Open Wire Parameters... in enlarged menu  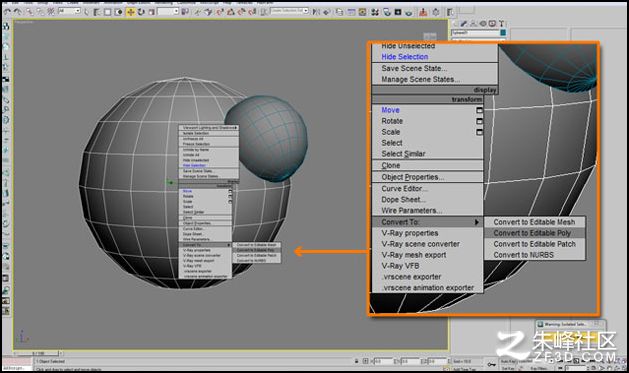(412, 211)
